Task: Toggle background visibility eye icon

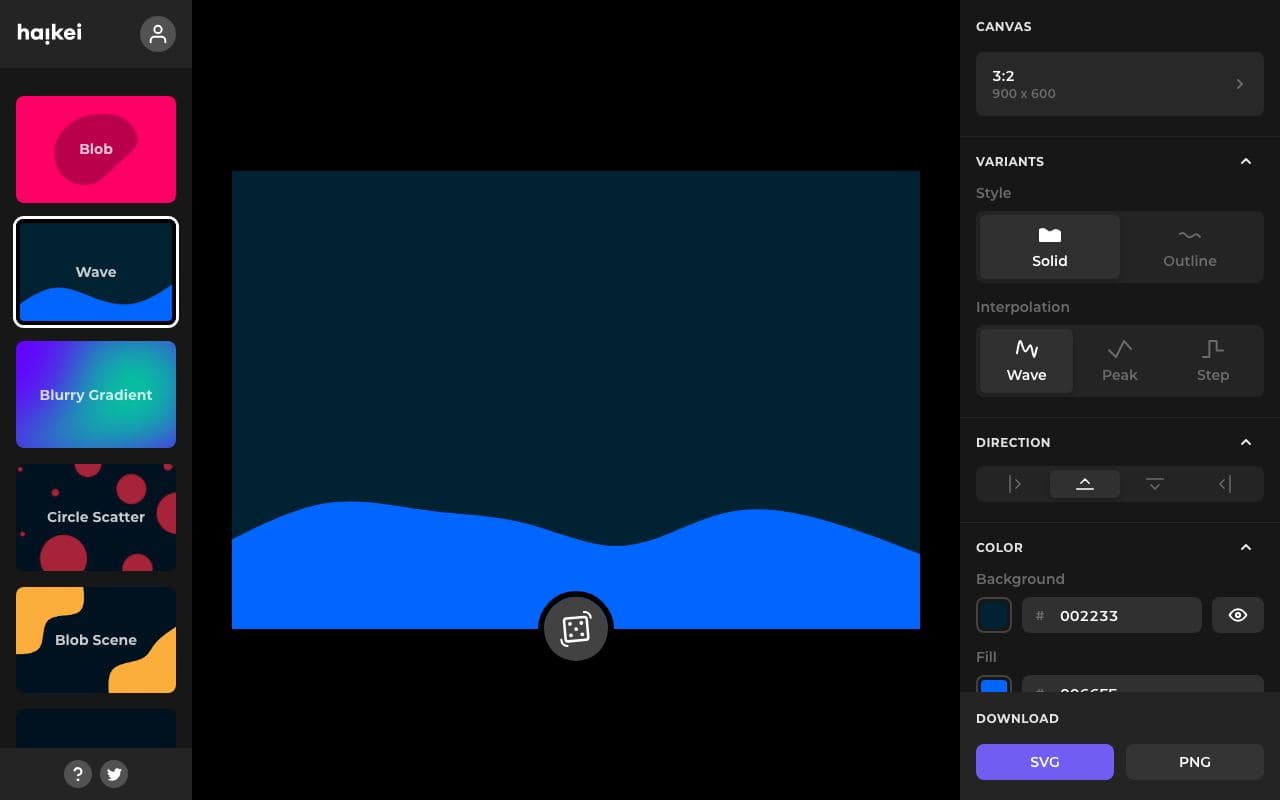Action: coord(1238,615)
